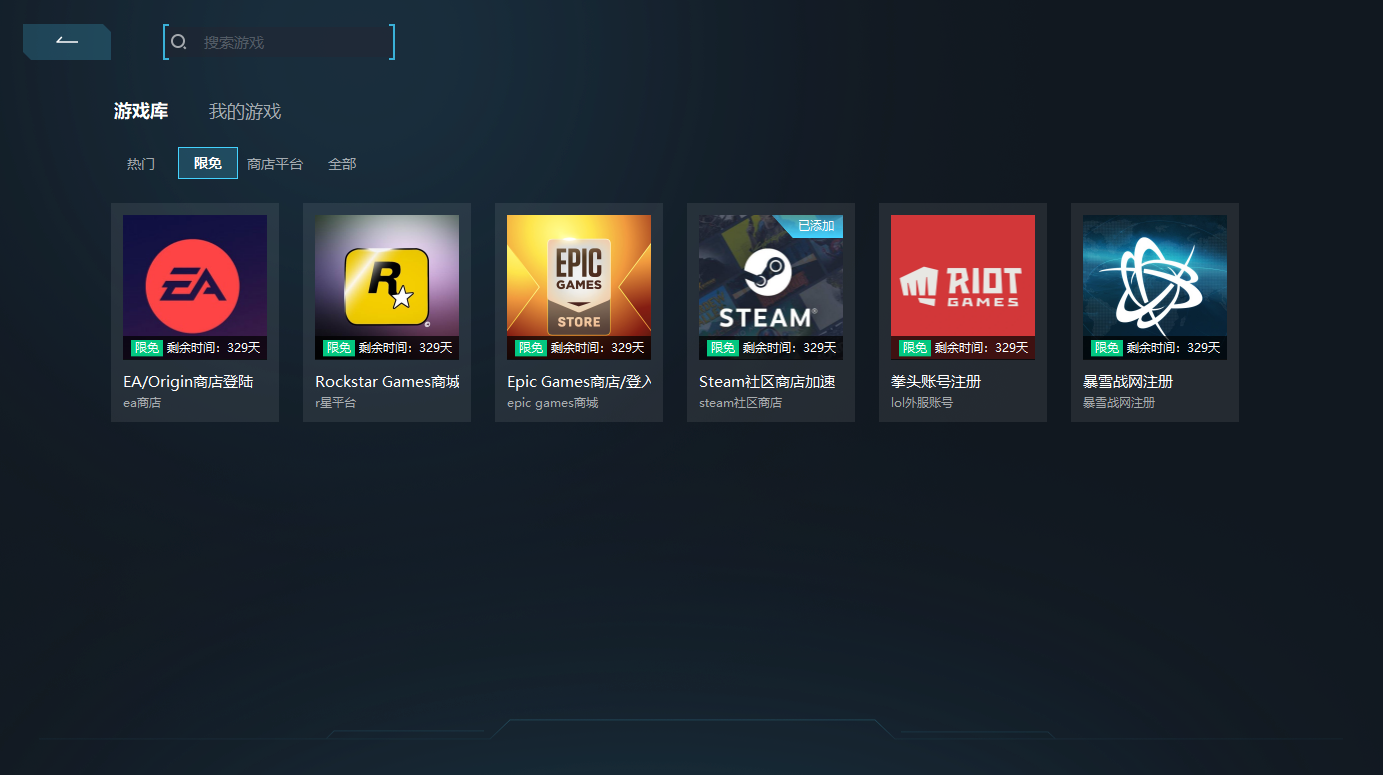Select the 限免 filter tab
Screen dimensions: 1383x775
[208, 163]
